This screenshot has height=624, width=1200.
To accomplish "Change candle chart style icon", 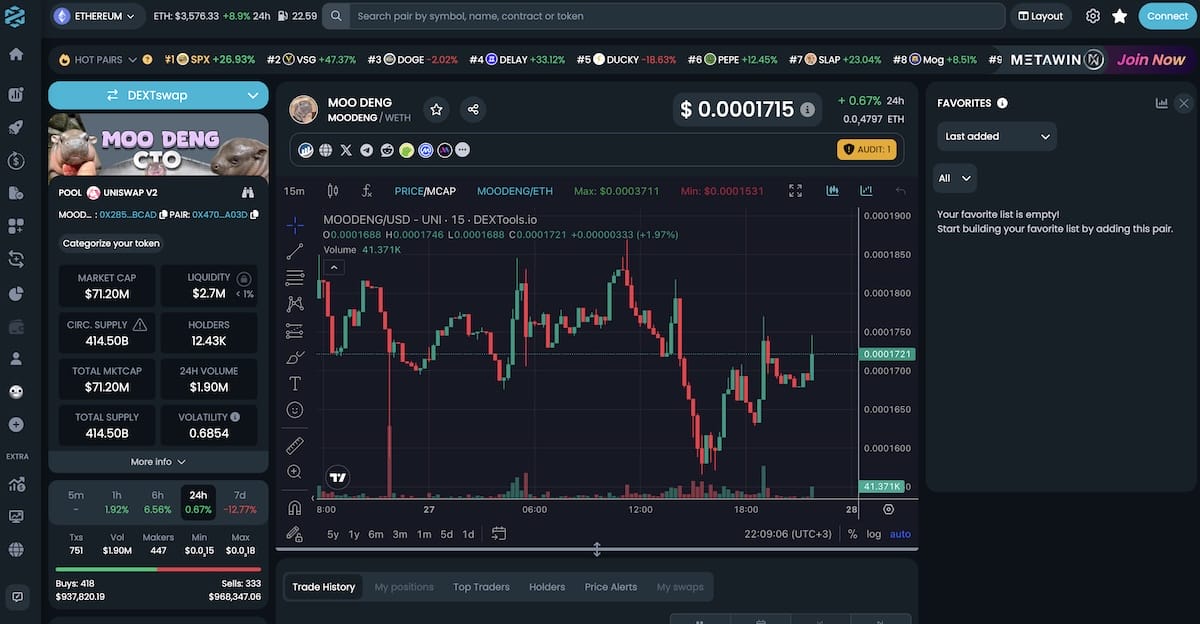I will [333, 191].
